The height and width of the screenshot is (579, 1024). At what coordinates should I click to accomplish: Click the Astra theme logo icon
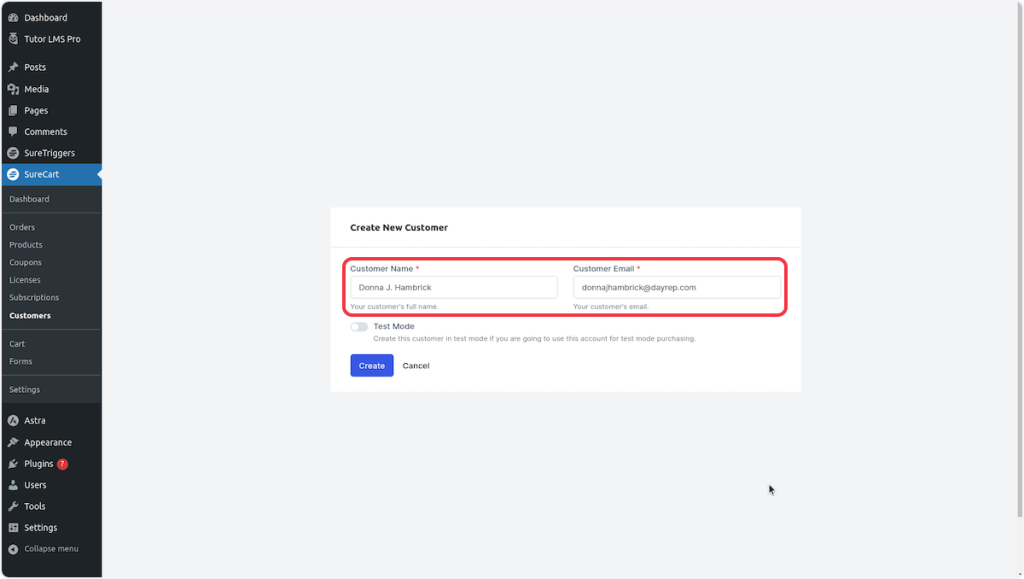(x=13, y=421)
